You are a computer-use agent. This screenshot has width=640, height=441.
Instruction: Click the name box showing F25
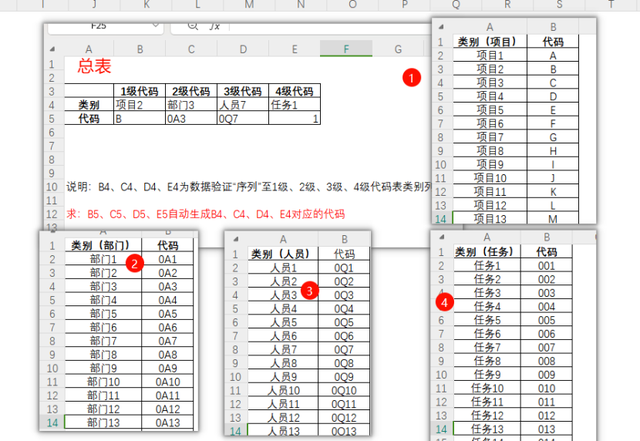pyautogui.click(x=99, y=26)
